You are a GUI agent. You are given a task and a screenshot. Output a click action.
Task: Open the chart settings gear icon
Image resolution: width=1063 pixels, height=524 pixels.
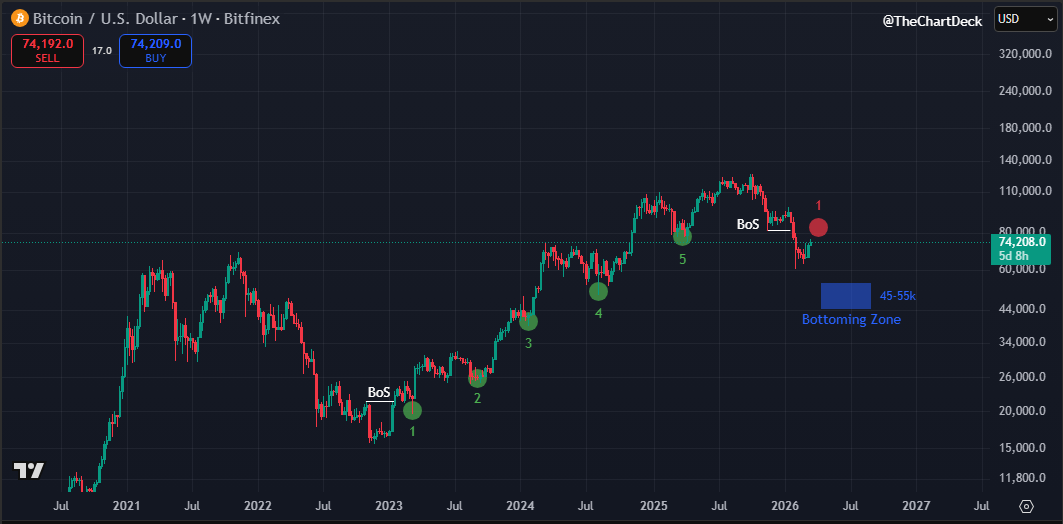pos(1026,506)
